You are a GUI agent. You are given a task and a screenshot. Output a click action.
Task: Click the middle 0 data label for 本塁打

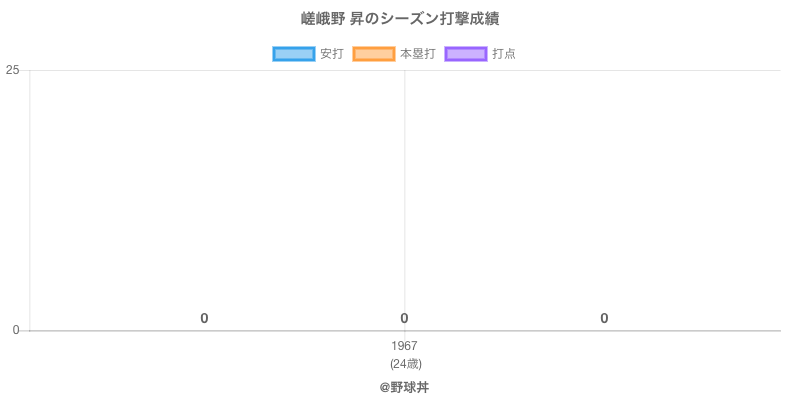[x=404, y=319]
